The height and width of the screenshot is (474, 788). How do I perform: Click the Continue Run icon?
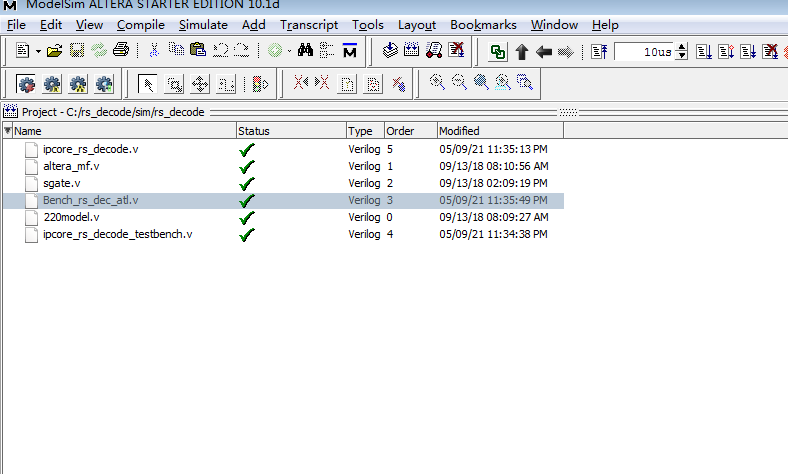726,52
